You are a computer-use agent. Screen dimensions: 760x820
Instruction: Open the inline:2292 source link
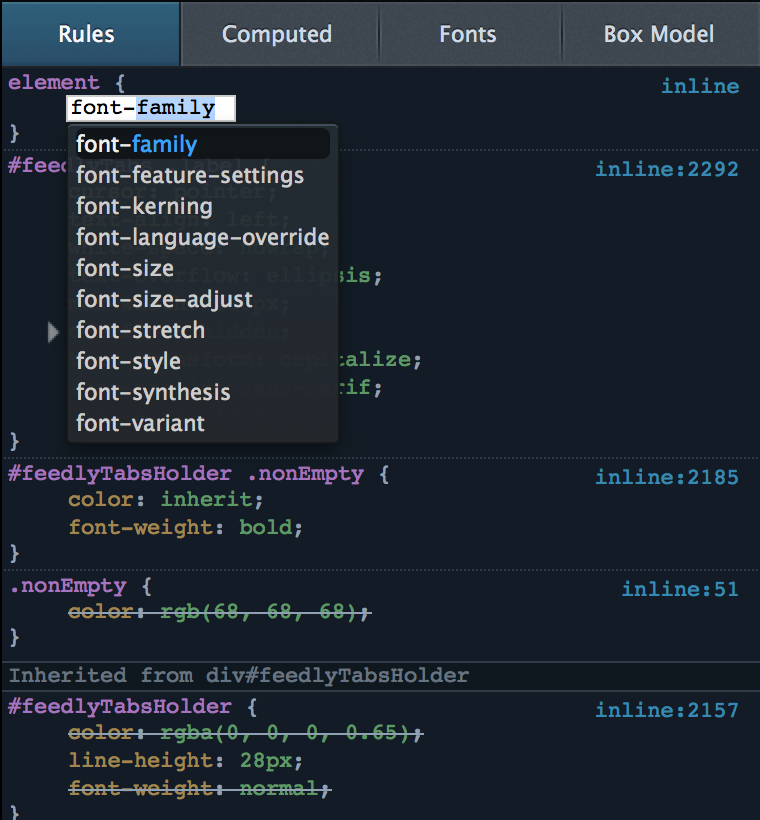(666, 169)
